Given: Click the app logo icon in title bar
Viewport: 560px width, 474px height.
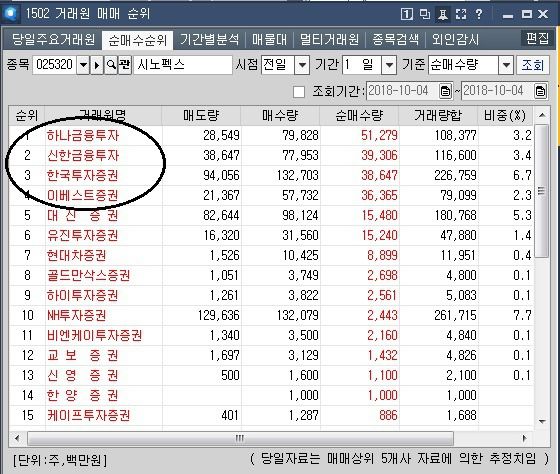Looking at the screenshot, I should pyautogui.click(x=10, y=14).
